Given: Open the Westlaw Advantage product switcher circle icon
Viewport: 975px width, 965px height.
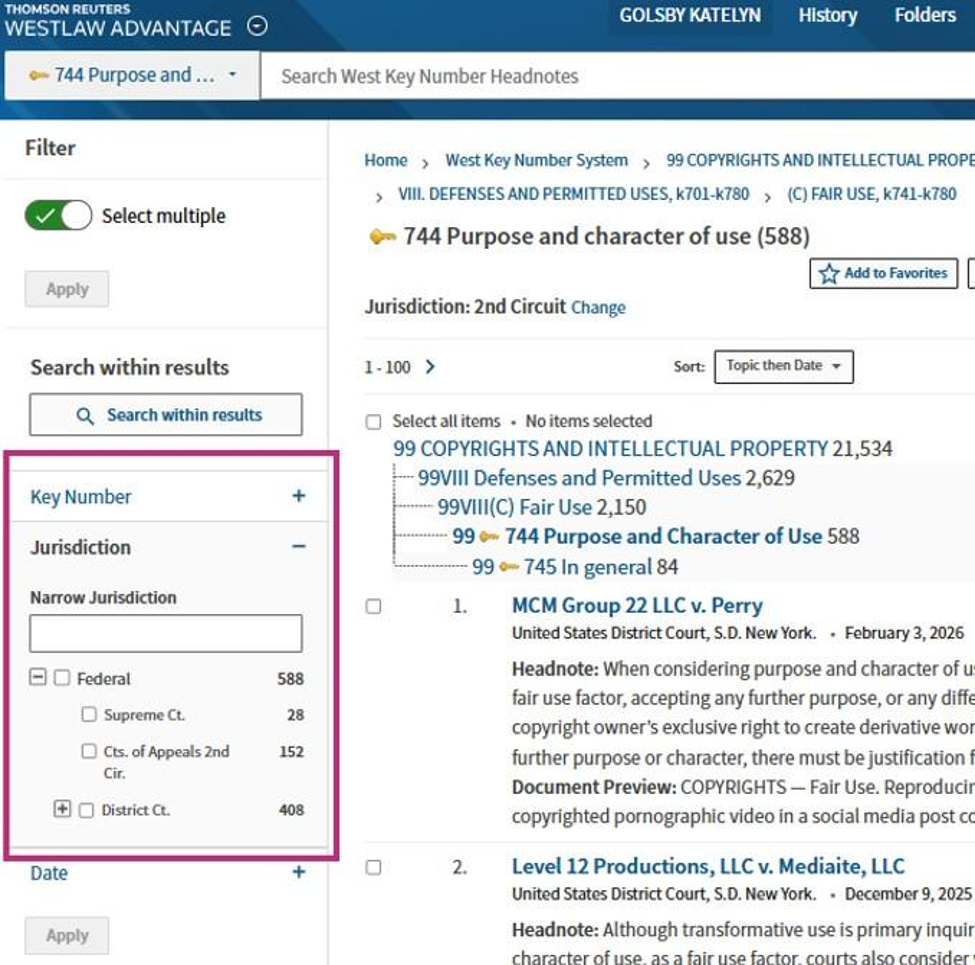Looking at the screenshot, I should (257, 26).
